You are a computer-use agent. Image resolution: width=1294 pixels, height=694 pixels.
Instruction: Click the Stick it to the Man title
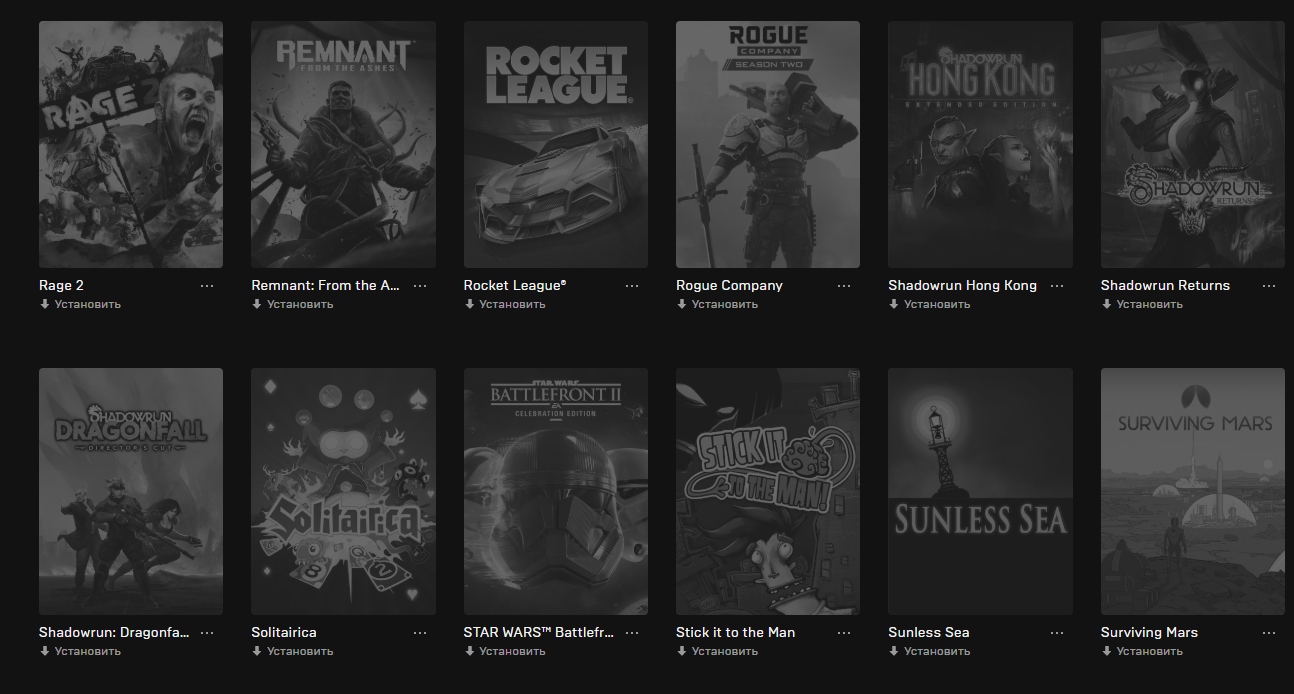[735, 632]
